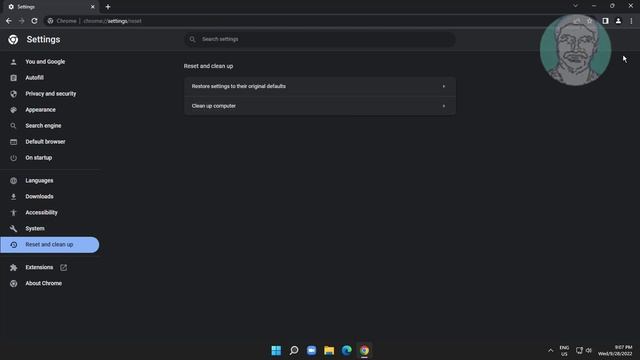
Task: Click the Search engine magnifier icon
Action: pos(13,126)
